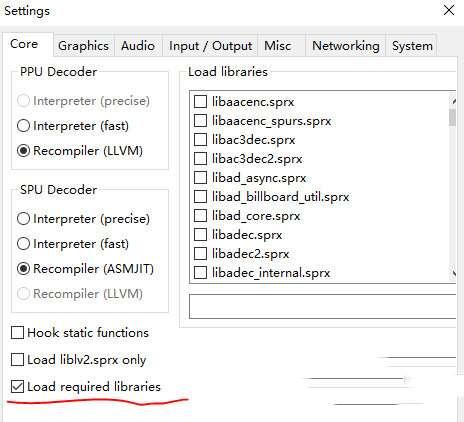
Task: Enable libad_billboard_util.sprx library
Action: pyautogui.click(x=200, y=197)
